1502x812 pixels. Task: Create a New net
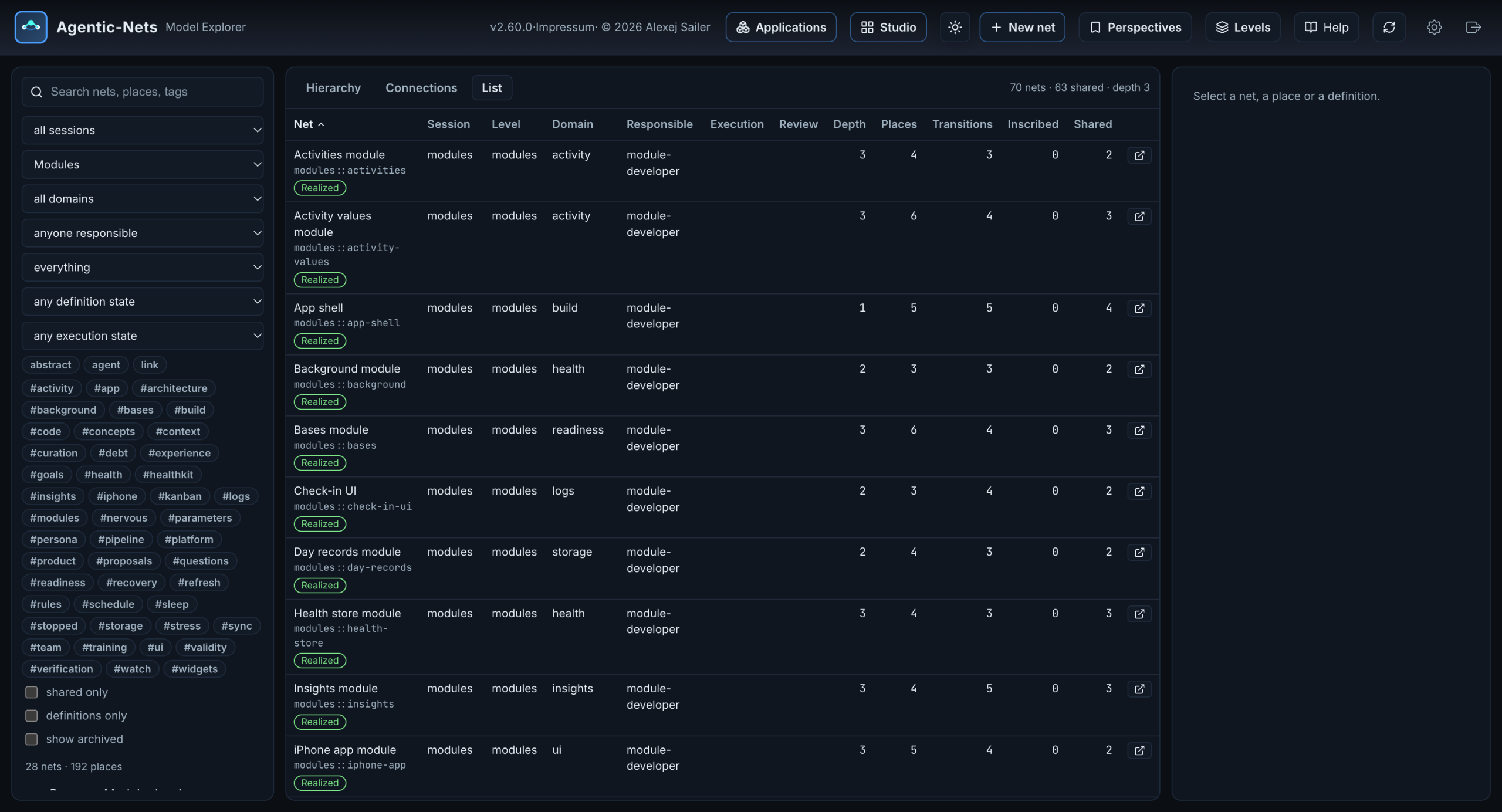click(x=1022, y=27)
